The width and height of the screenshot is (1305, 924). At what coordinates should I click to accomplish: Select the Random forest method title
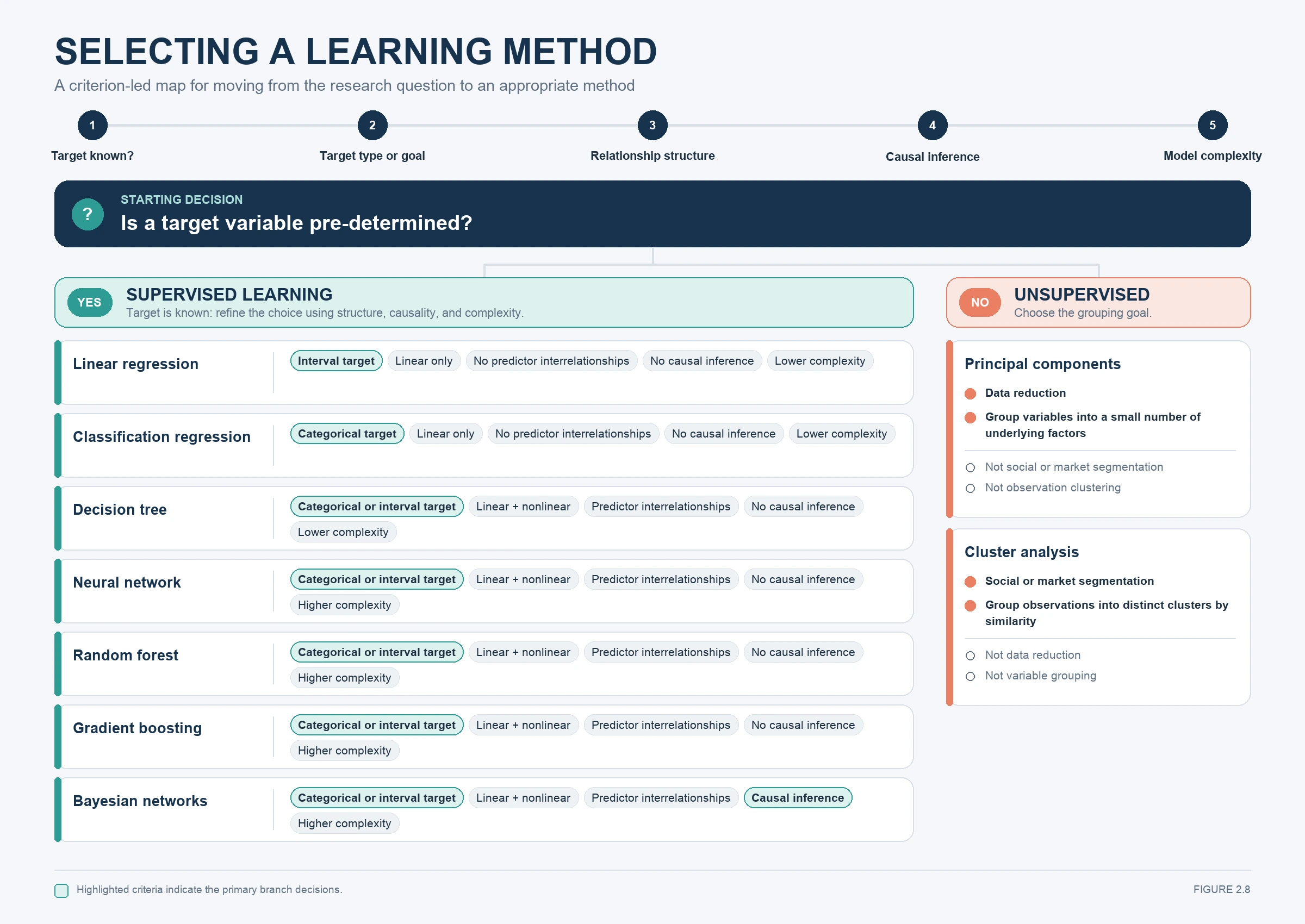pos(125,655)
